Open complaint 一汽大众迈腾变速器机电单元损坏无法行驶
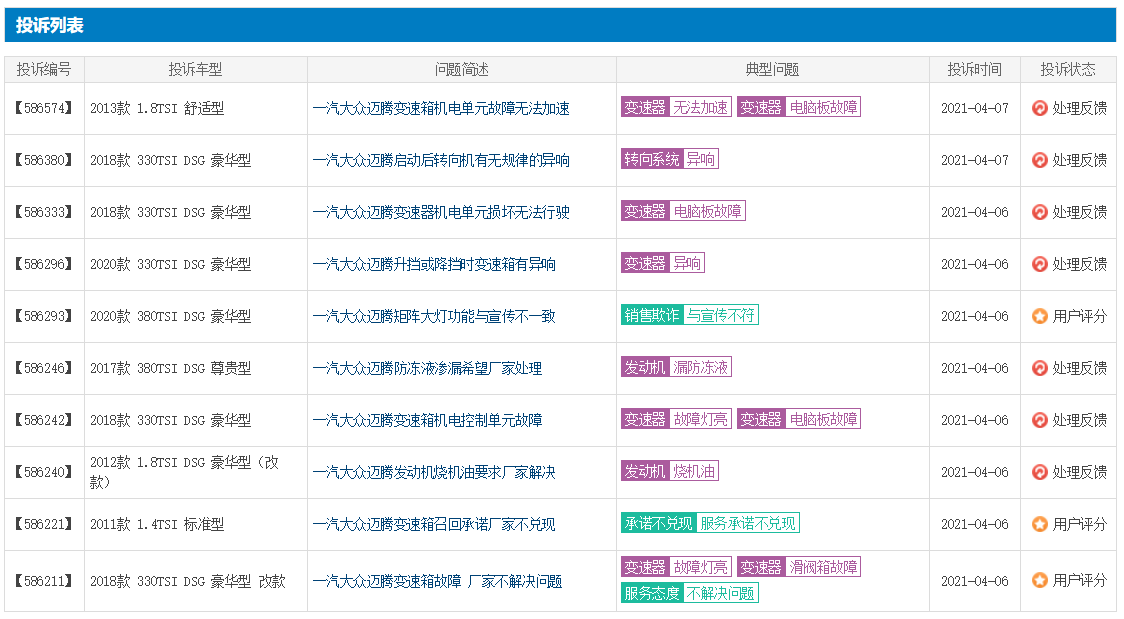Screen dimensions: 1124x619 (x=441, y=212)
